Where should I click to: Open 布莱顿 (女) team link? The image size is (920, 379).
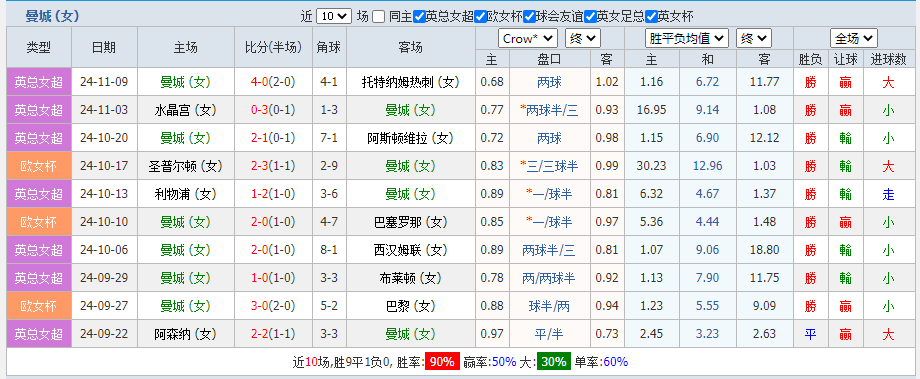tap(410, 278)
